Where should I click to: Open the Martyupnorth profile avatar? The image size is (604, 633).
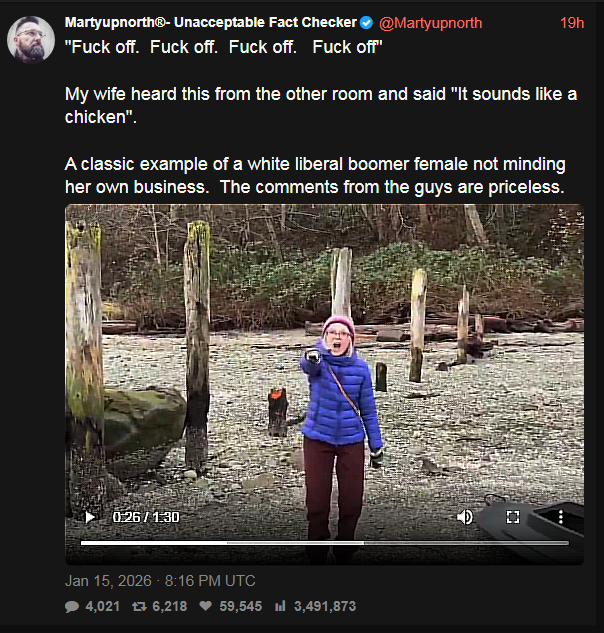tap(31, 41)
